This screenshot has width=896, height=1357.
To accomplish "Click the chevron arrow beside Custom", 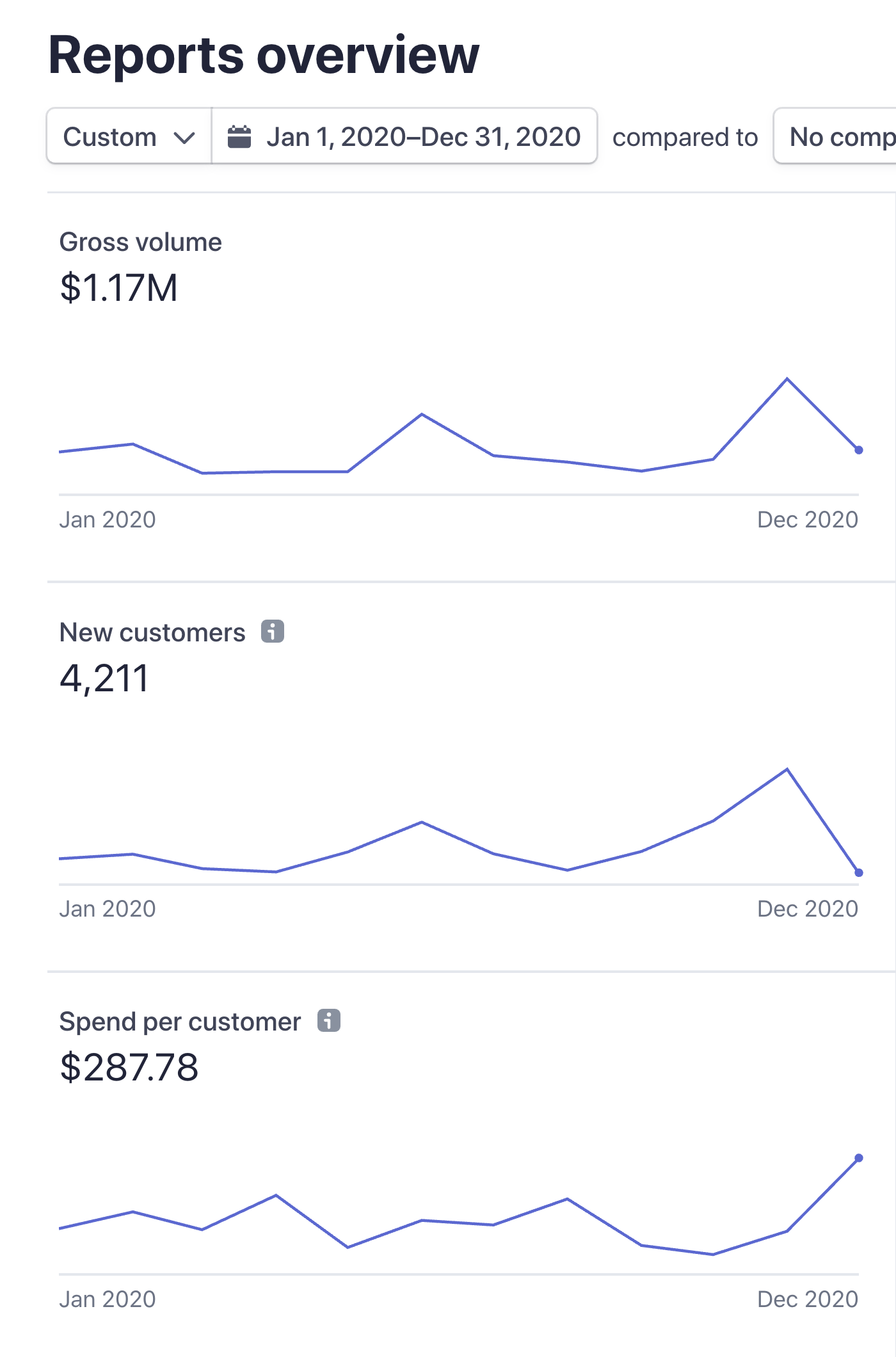I will pos(184,138).
